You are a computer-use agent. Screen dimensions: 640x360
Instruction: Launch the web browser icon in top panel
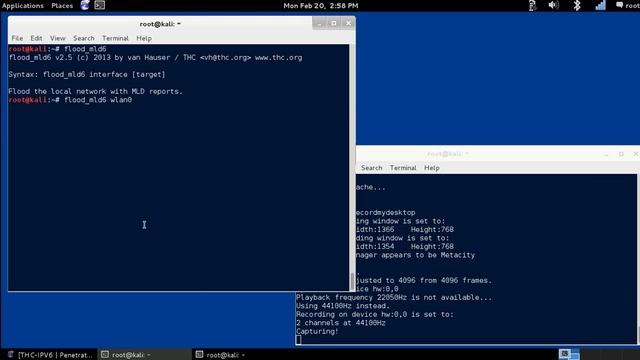85,5
